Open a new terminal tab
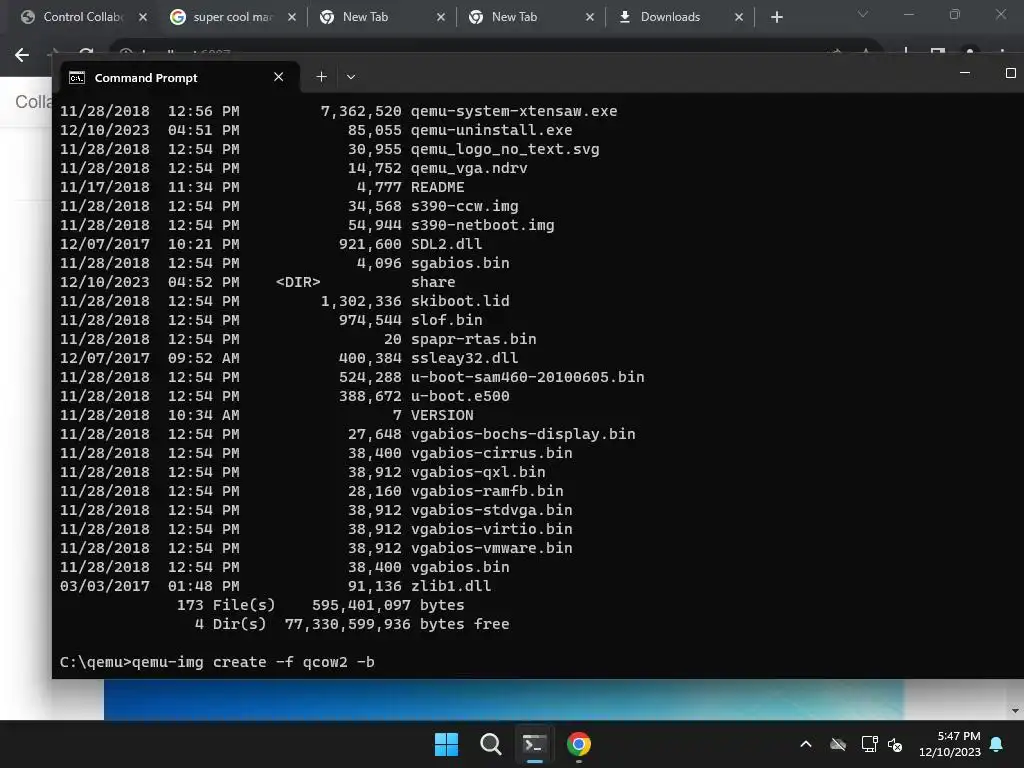Screen dimensions: 1024x768 coord(321,77)
